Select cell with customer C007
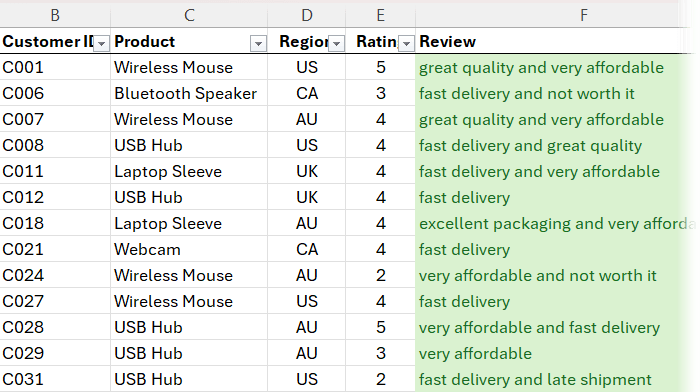 pyautogui.click(x=55, y=119)
